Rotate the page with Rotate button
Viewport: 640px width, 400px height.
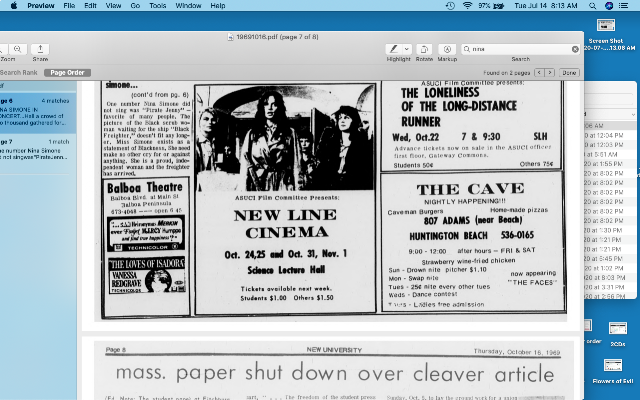pyautogui.click(x=424, y=49)
